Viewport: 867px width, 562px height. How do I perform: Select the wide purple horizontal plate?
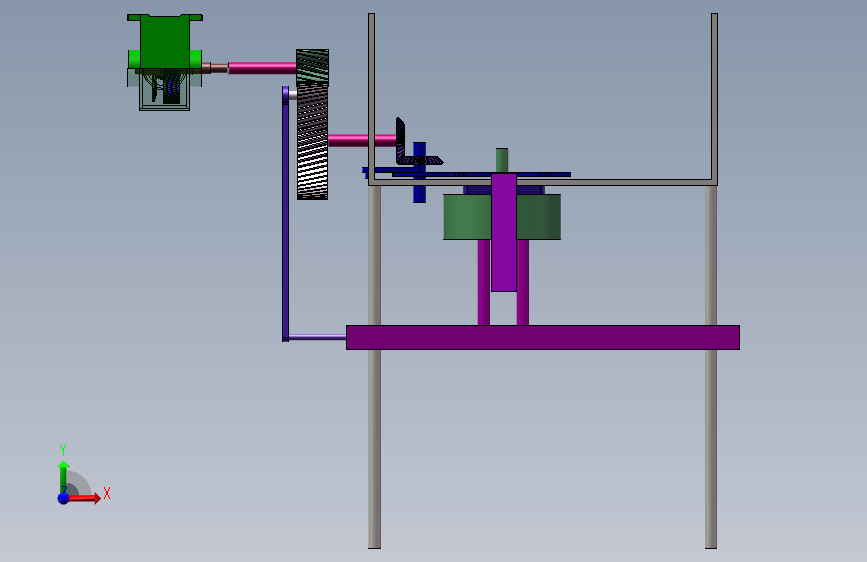(542, 337)
